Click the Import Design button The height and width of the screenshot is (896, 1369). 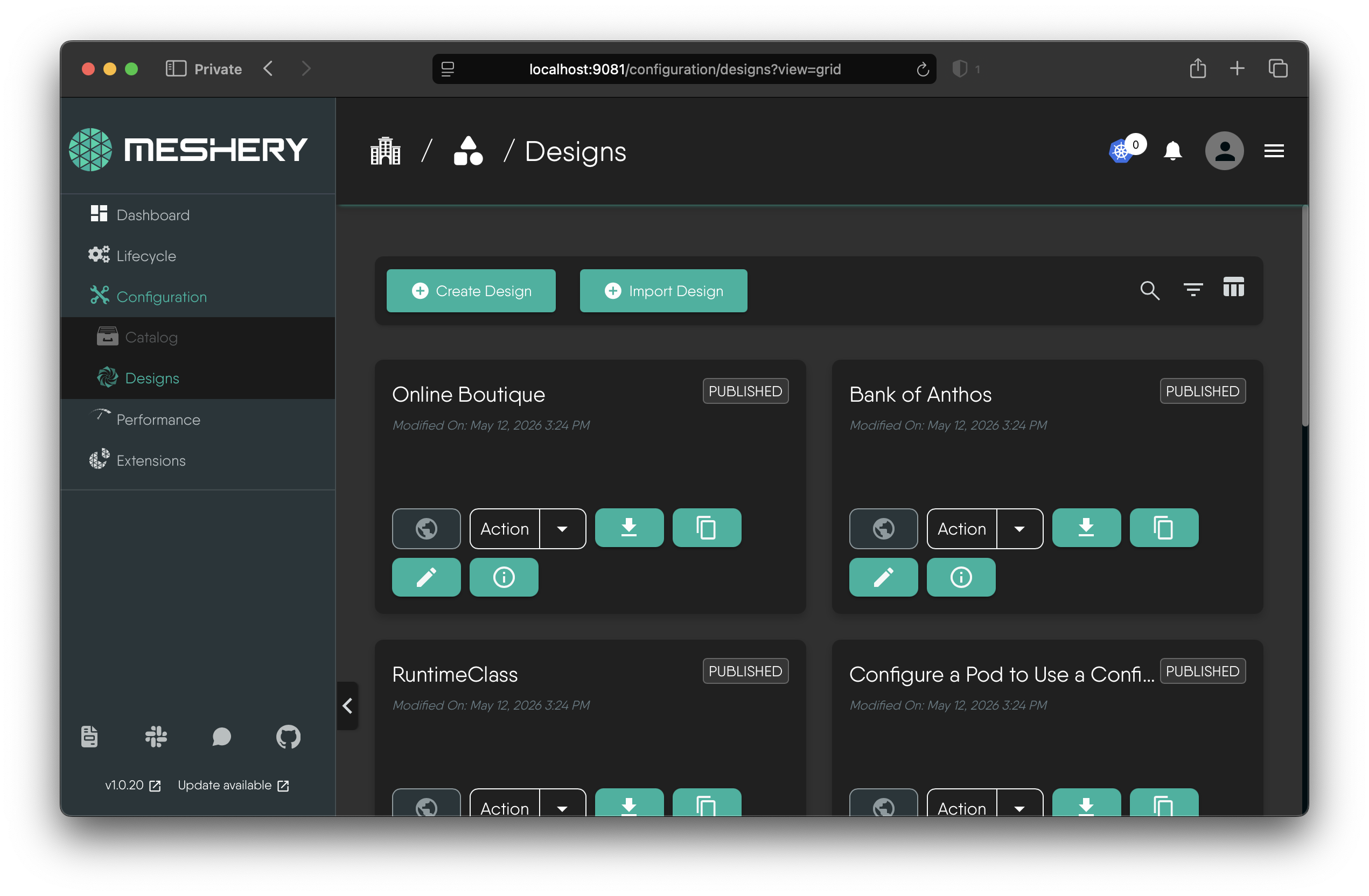pyautogui.click(x=663, y=290)
